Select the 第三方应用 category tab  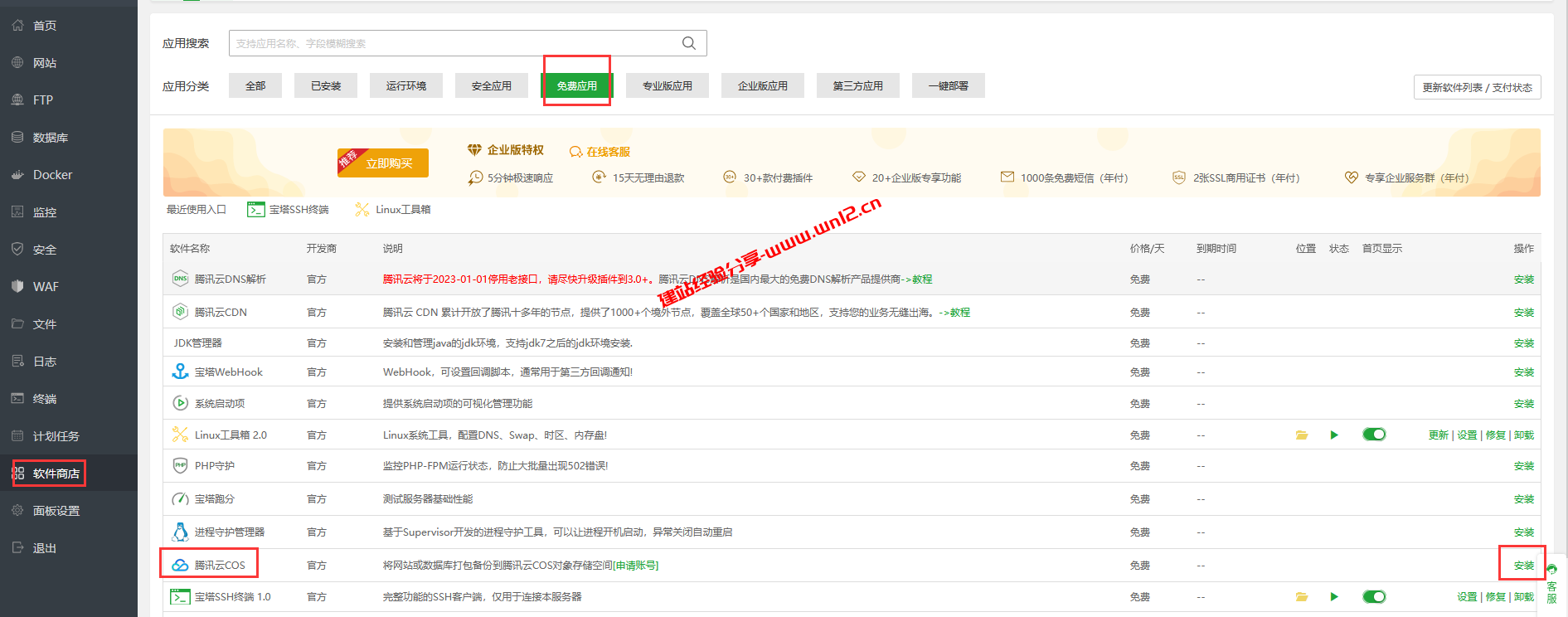point(858,85)
